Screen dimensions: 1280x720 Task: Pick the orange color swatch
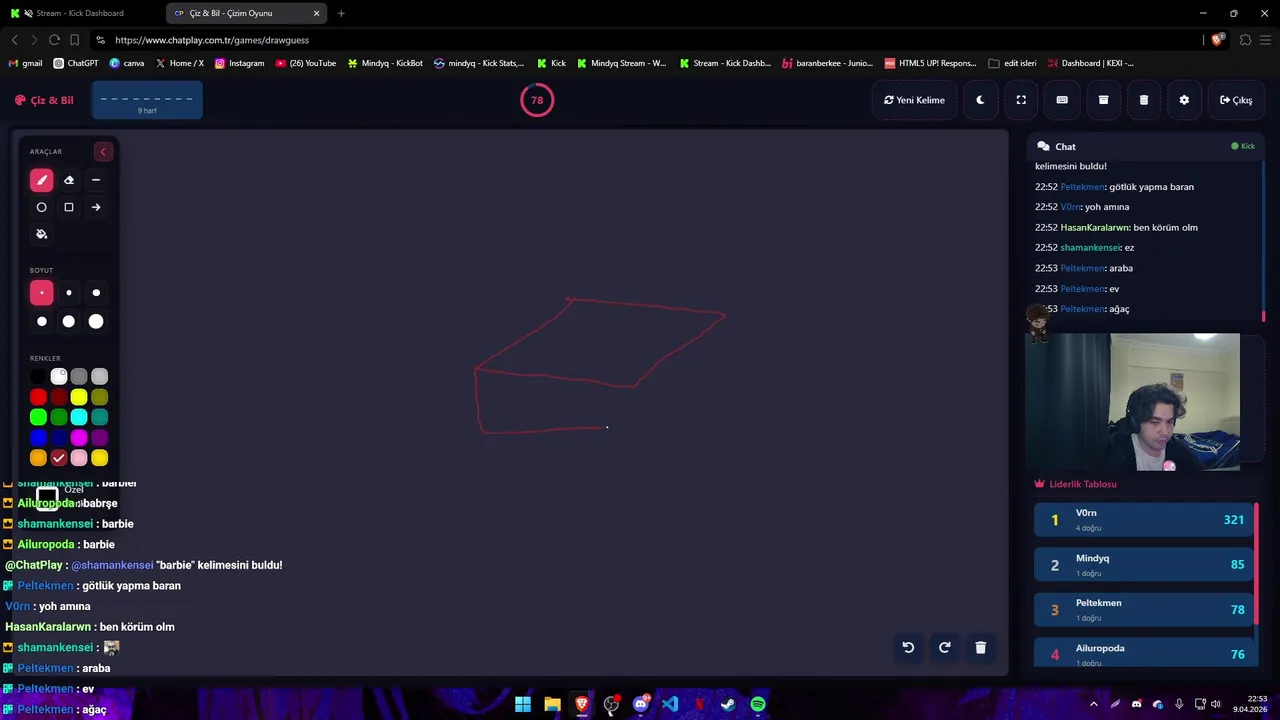click(x=38, y=457)
